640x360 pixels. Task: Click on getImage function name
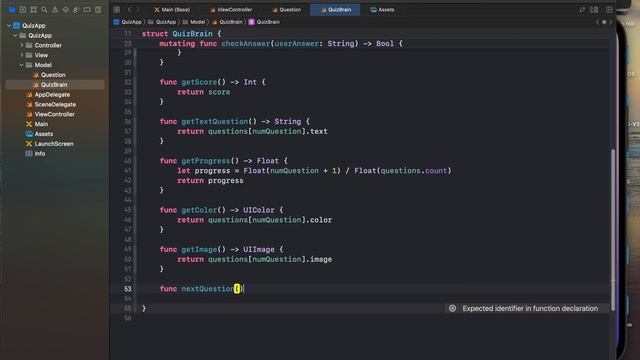[x=199, y=249]
